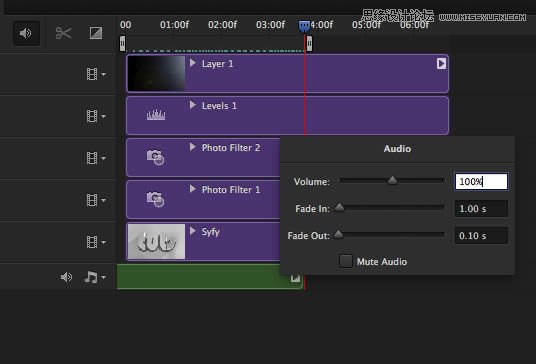The width and height of the screenshot is (536, 364).
Task: Select the scissors split-at-playhead tool
Action: coord(64,33)
